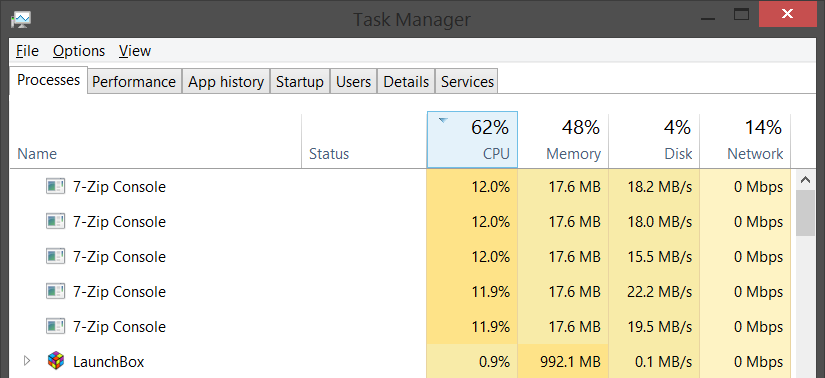
Task: Sort by the Network column header
Action: pos(746,140)
